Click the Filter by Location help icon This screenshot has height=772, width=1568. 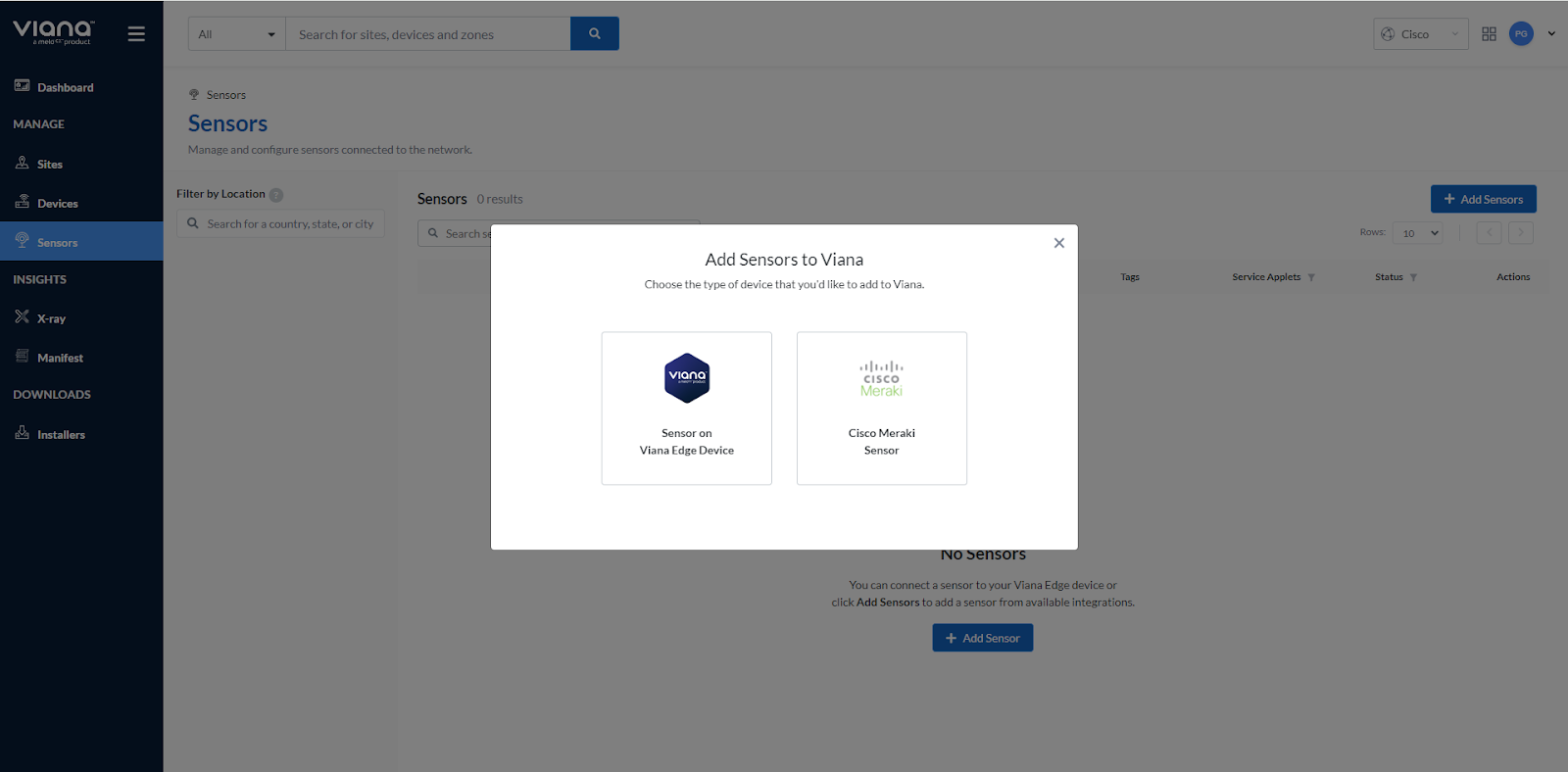(276, 195)
